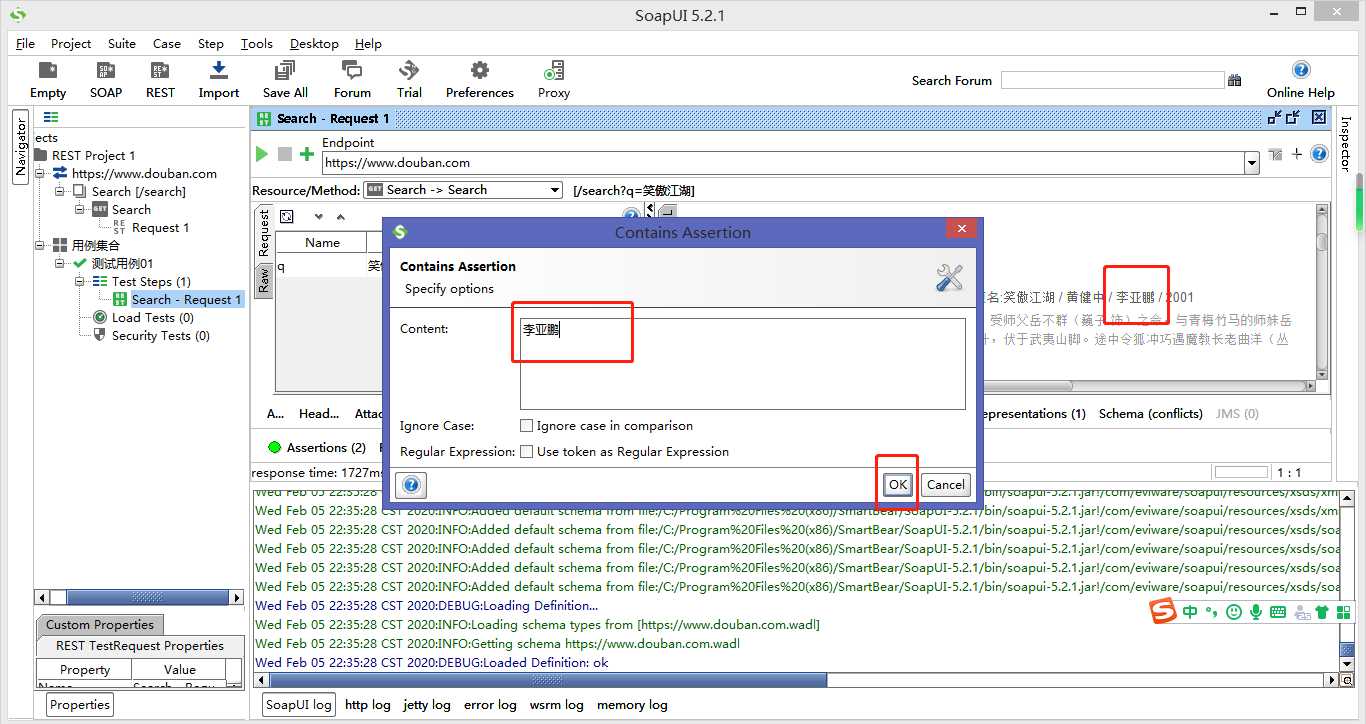Click the Sogou microphone tray icon
Image resolution: width=1366 pixels, height=724 pixels.
[x=1256, y=611]
